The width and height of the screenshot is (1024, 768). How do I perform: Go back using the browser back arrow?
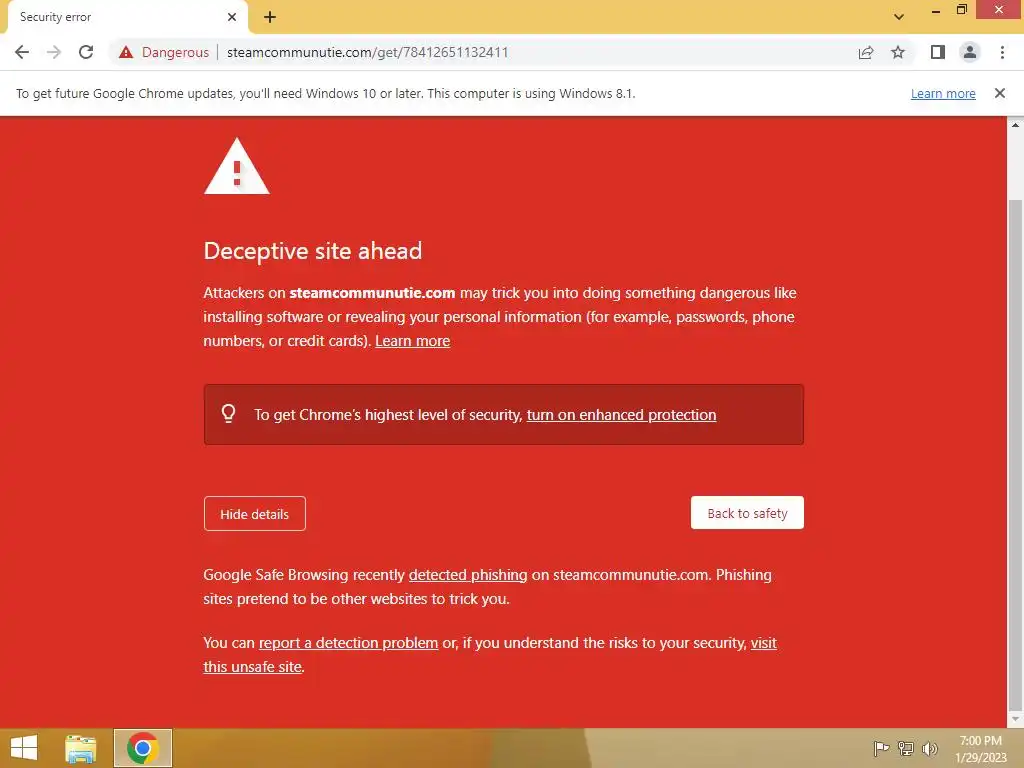[22, 52]
